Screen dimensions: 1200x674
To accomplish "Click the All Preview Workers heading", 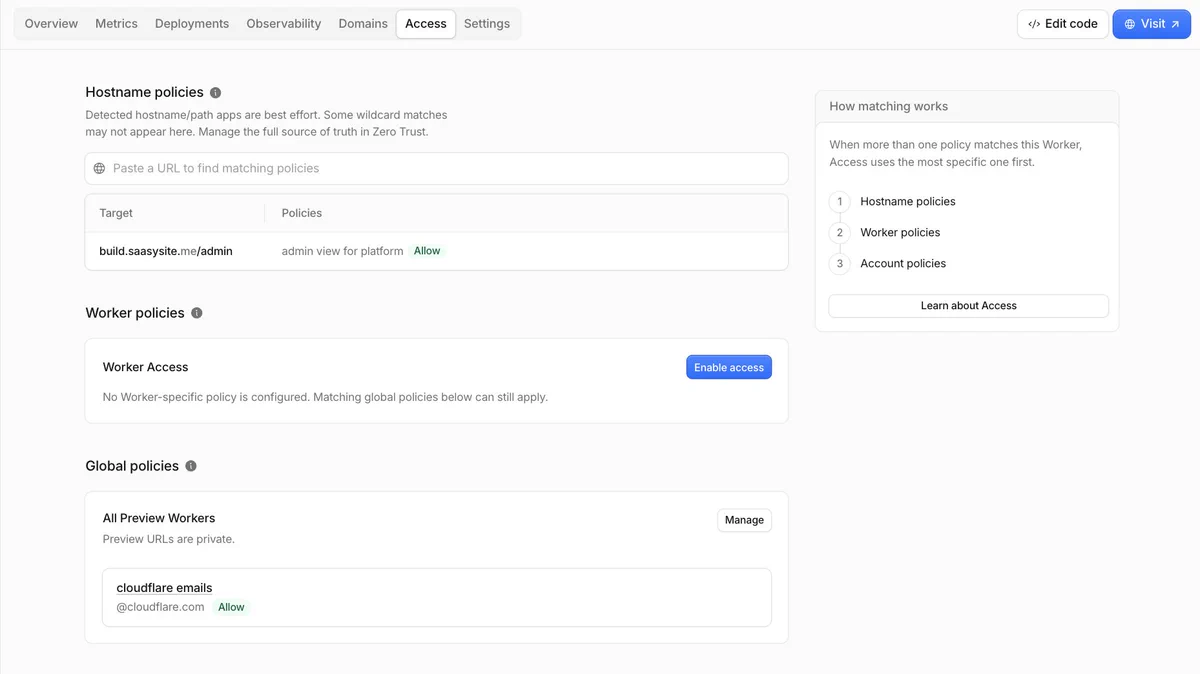I will 159,518.
